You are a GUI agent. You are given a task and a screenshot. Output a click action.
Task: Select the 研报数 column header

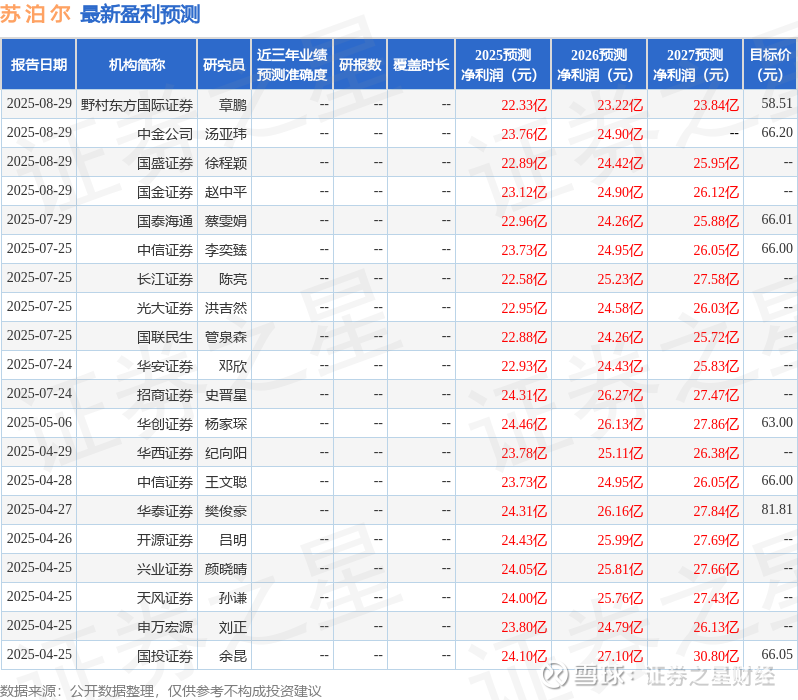click(360, 65)
